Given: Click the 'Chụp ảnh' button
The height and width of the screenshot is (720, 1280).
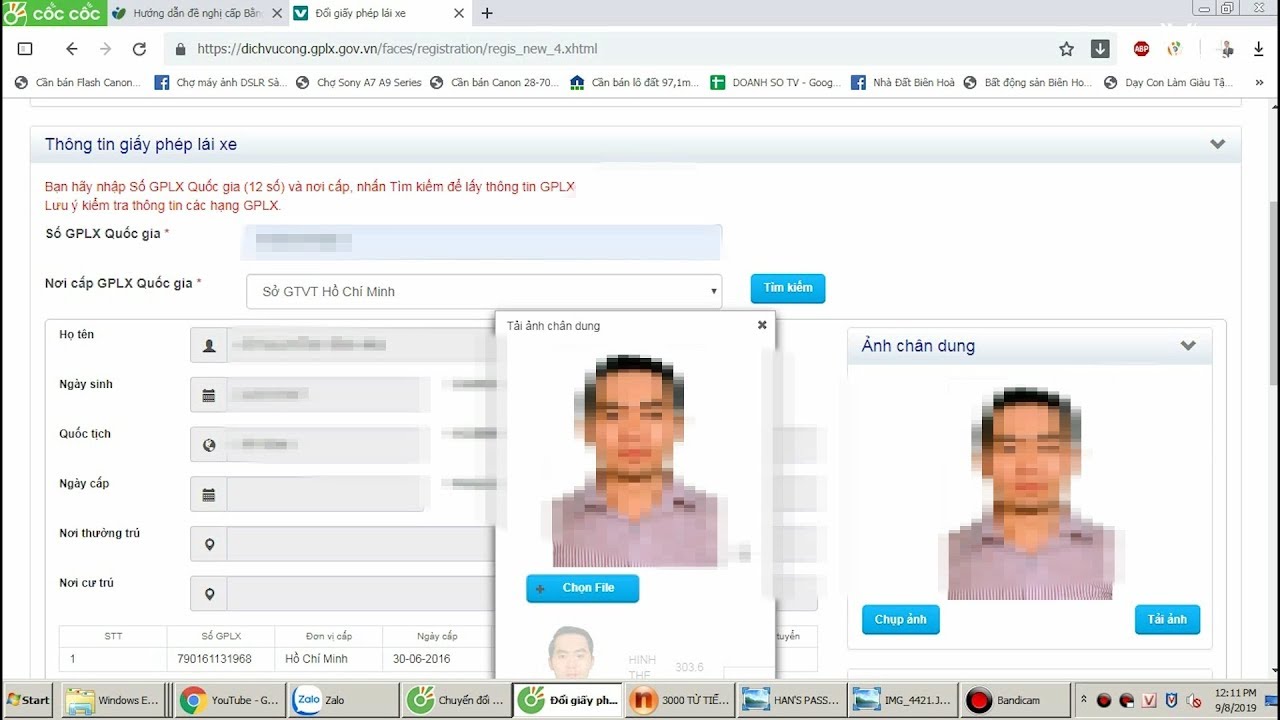Looking at the screenshot, I should [901, 619].
